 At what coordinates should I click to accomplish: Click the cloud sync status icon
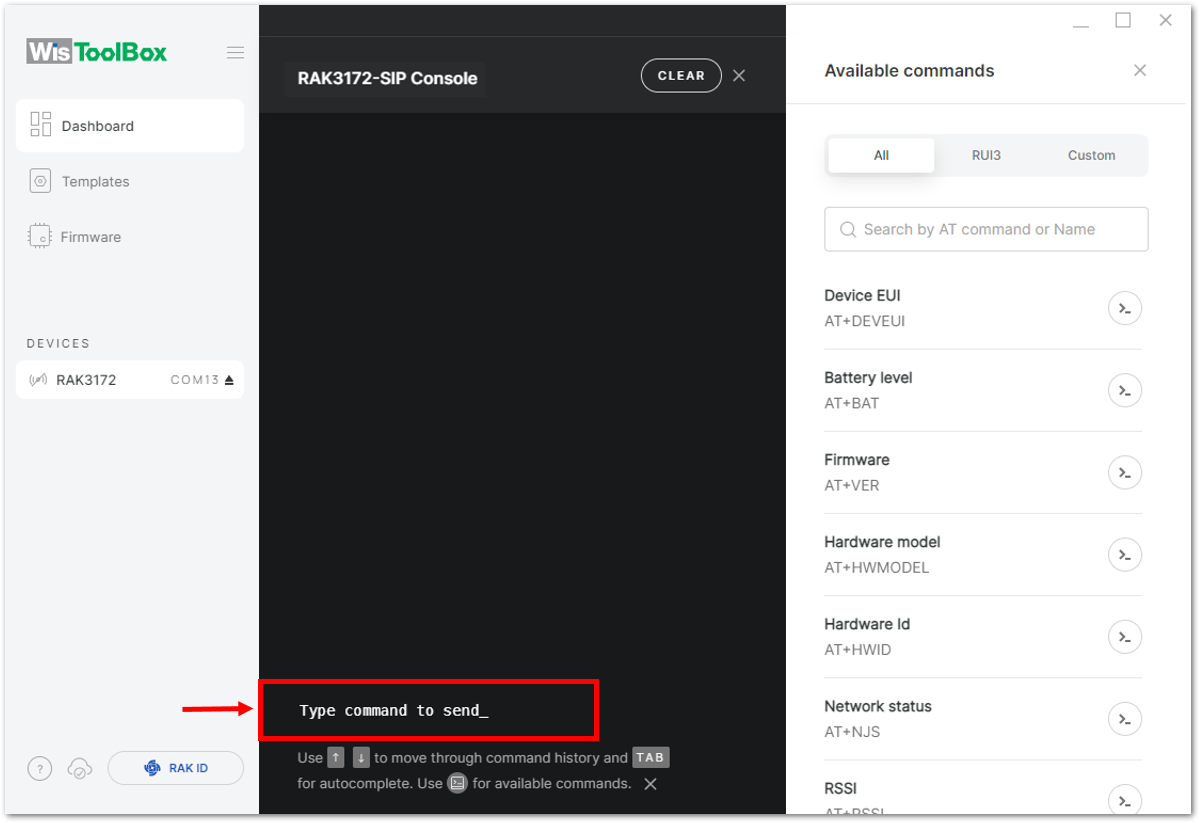[x=80, y=769]
